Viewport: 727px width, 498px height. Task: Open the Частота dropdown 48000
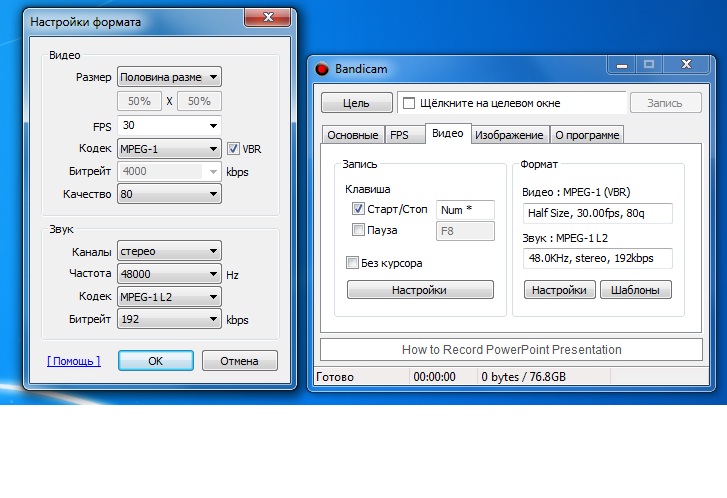pyautogui.click(x=169, y=274)
